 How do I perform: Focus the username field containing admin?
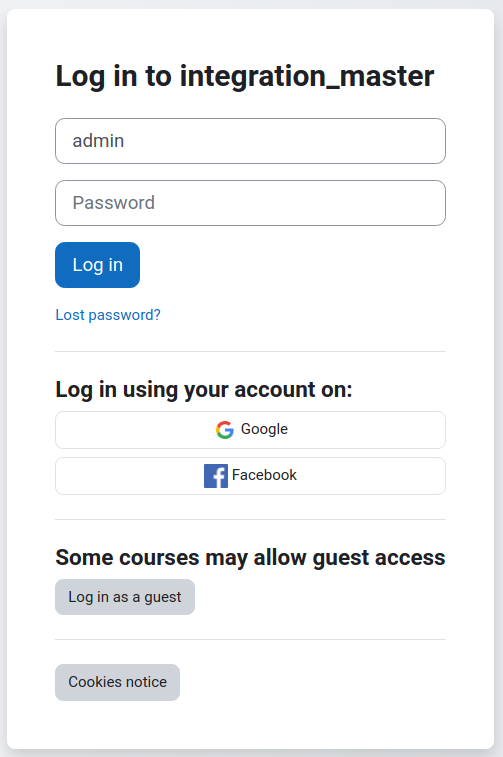pos(250,141)
